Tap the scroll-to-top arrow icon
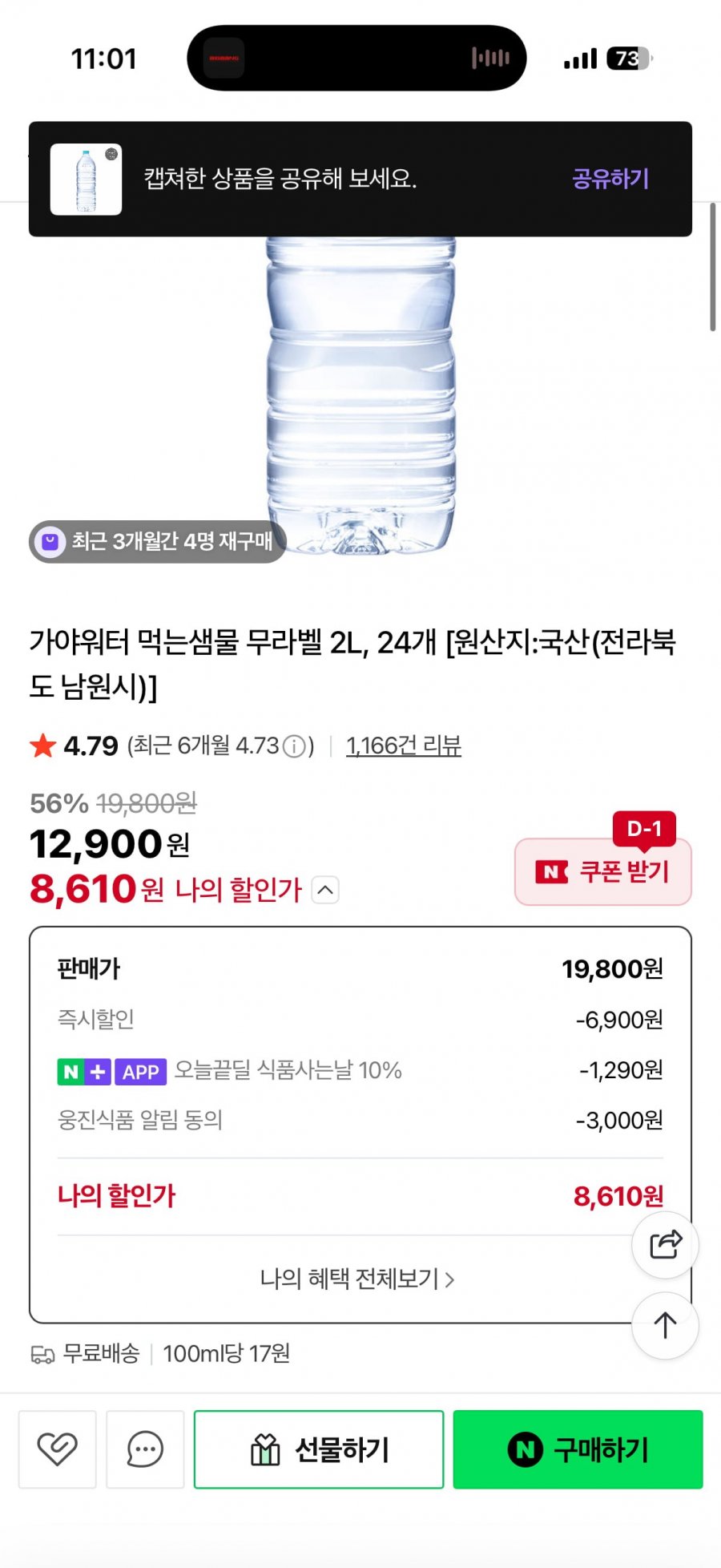 coord(665,1325)
